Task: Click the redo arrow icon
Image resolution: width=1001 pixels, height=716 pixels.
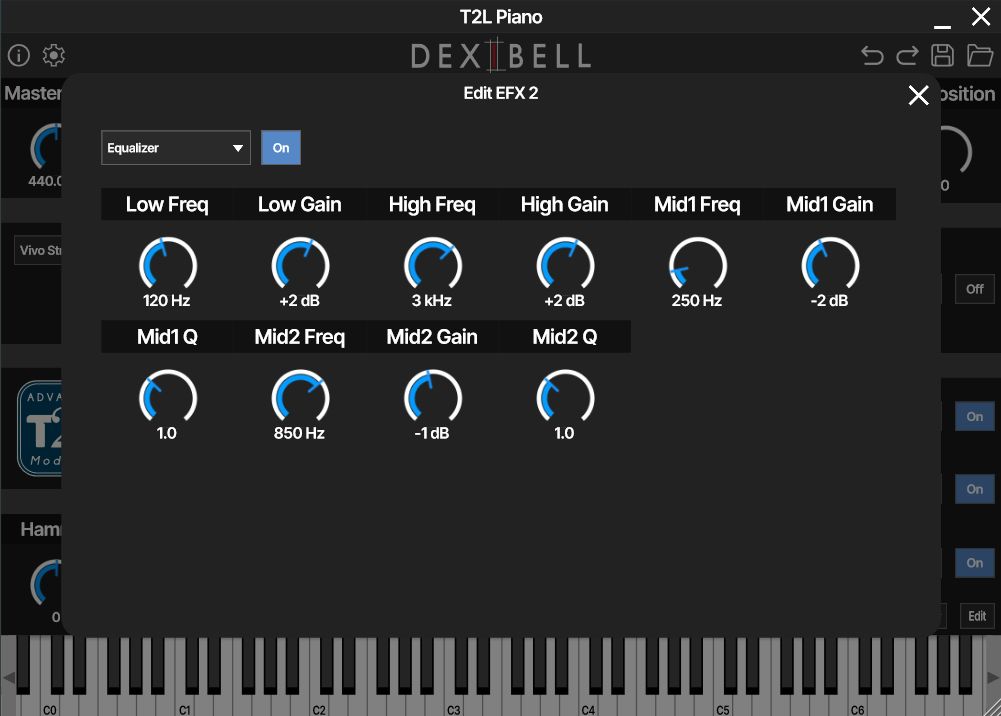Action: tap(907, 56)
